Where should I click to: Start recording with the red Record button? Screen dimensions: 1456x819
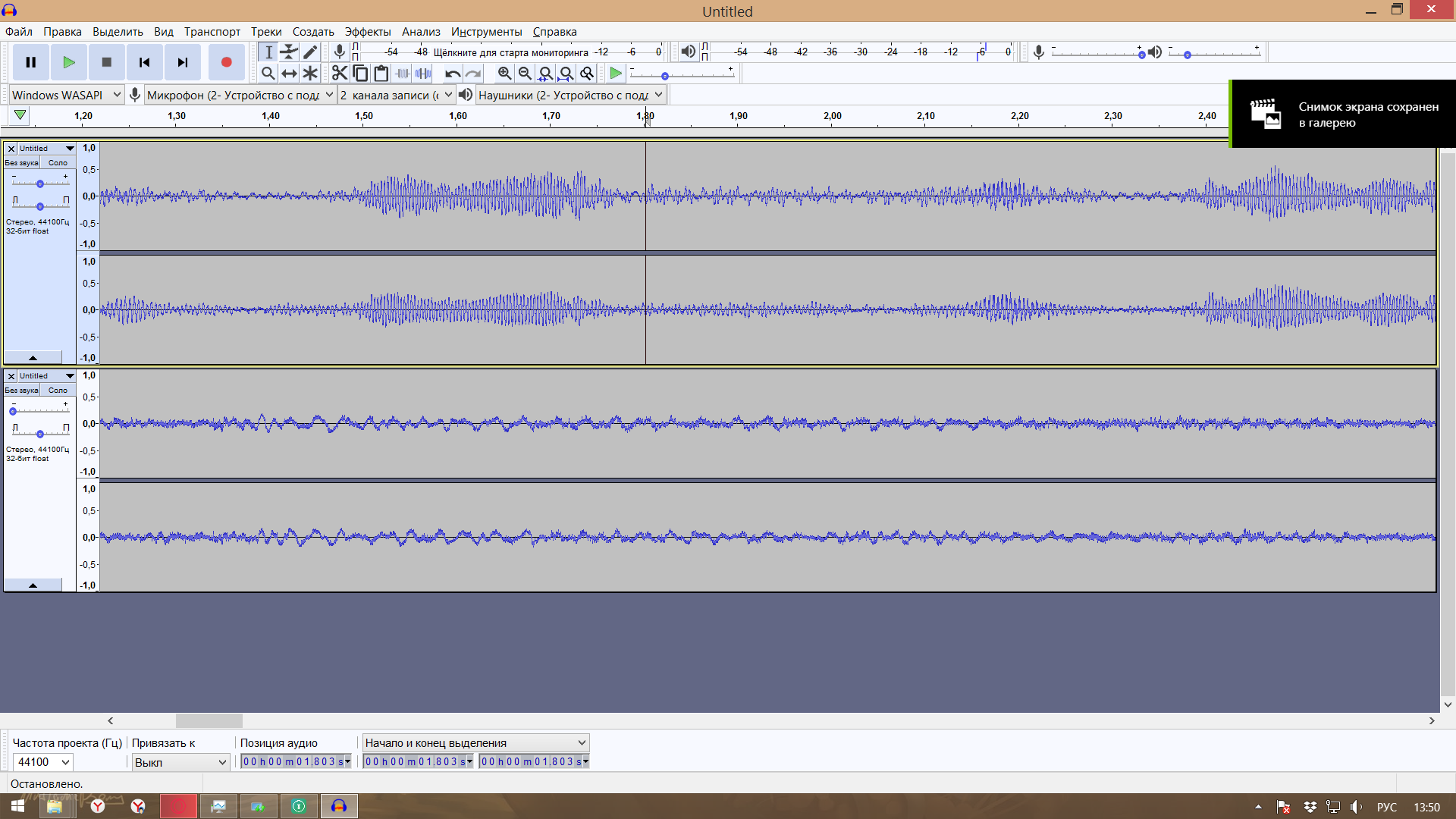[x=226, y=62]
